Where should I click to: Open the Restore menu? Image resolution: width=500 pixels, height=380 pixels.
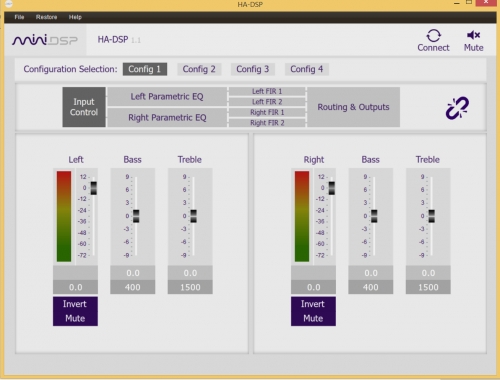(x=46, y=17)
